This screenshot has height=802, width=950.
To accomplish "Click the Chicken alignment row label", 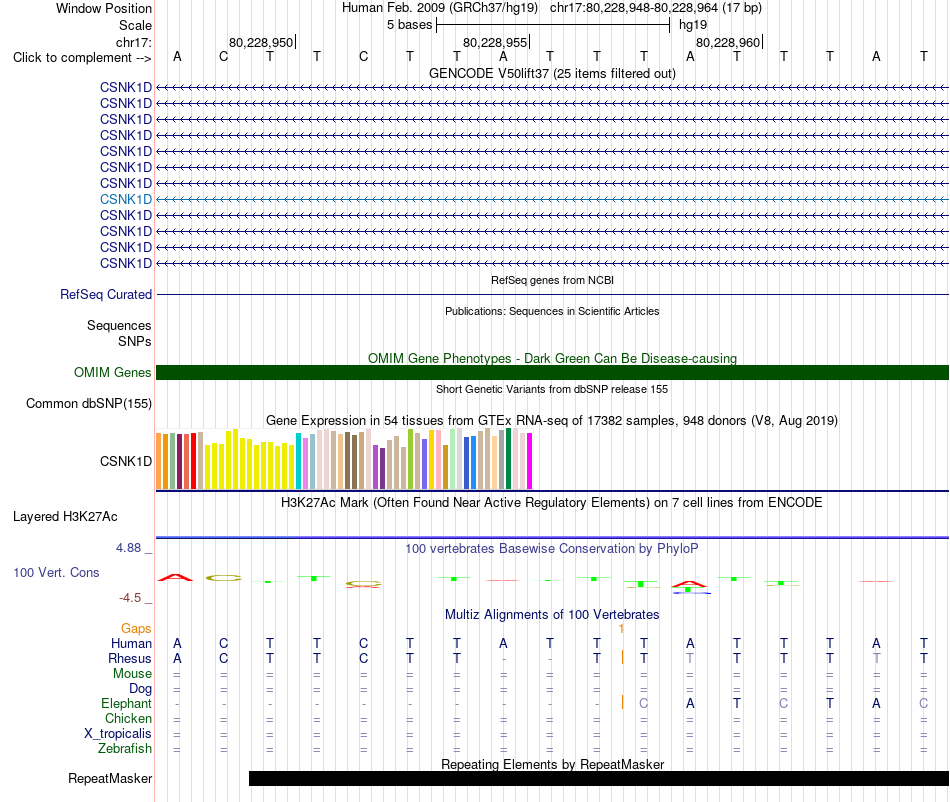I will [x=128, y=718].
